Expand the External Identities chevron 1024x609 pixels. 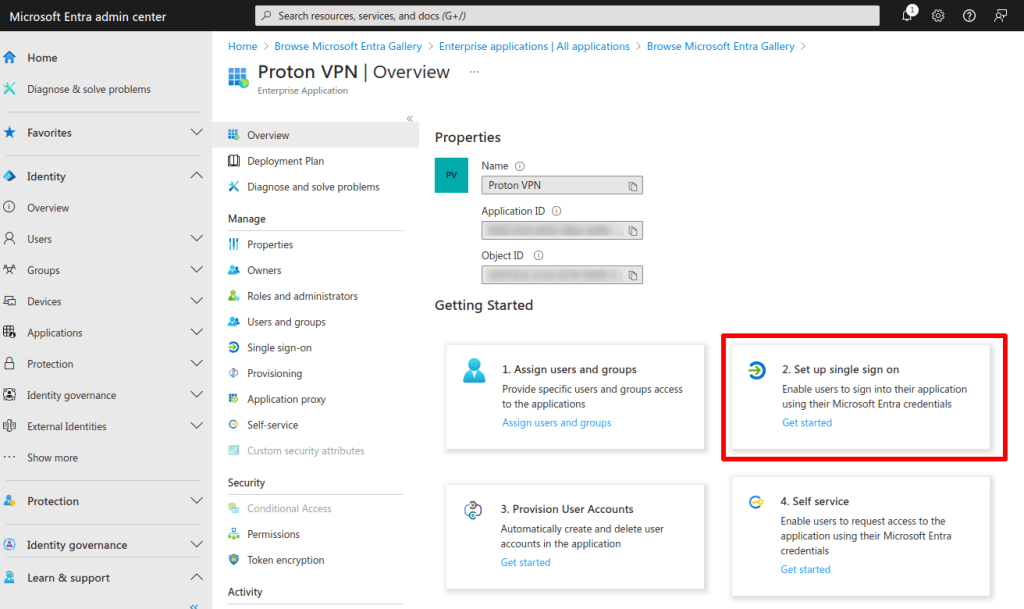pos(196,426)
